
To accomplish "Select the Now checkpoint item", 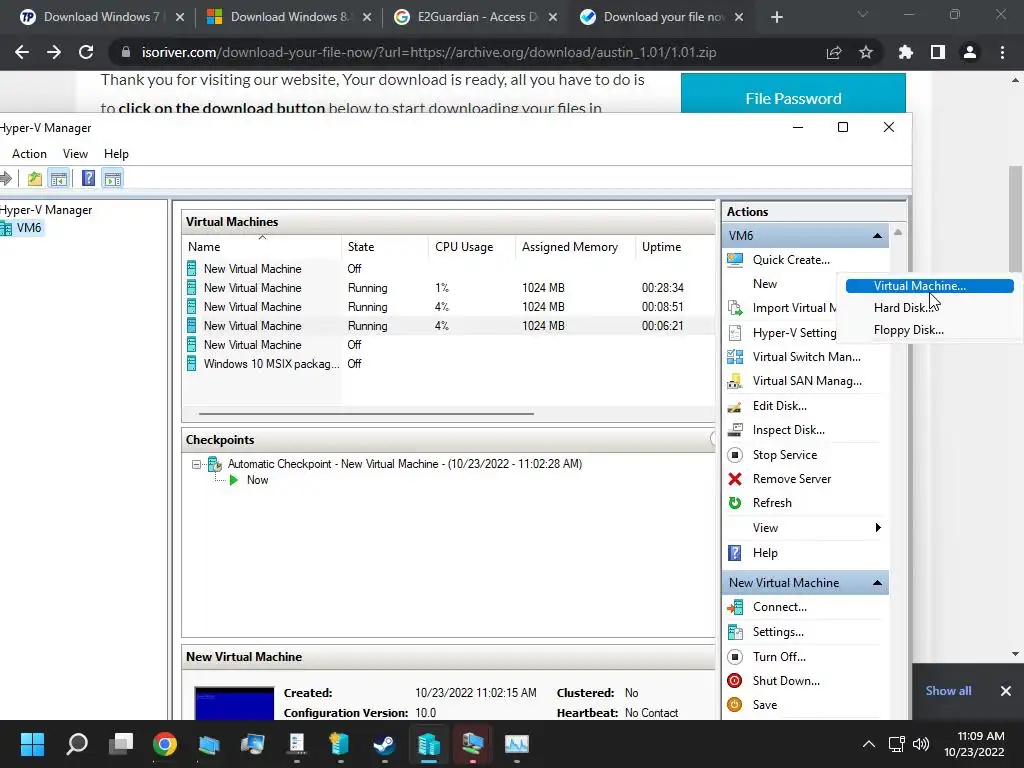I will [x=257, y=480].
